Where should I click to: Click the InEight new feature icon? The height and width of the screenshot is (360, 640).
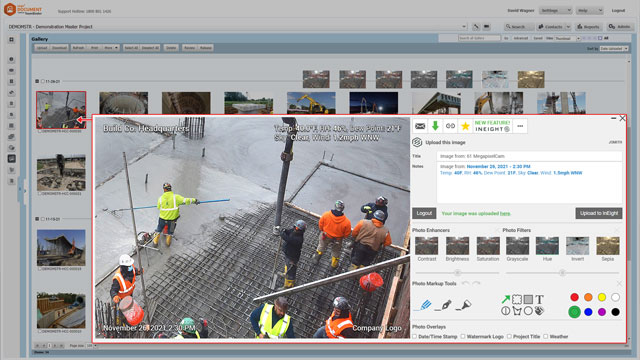click(x=492, y=126)
